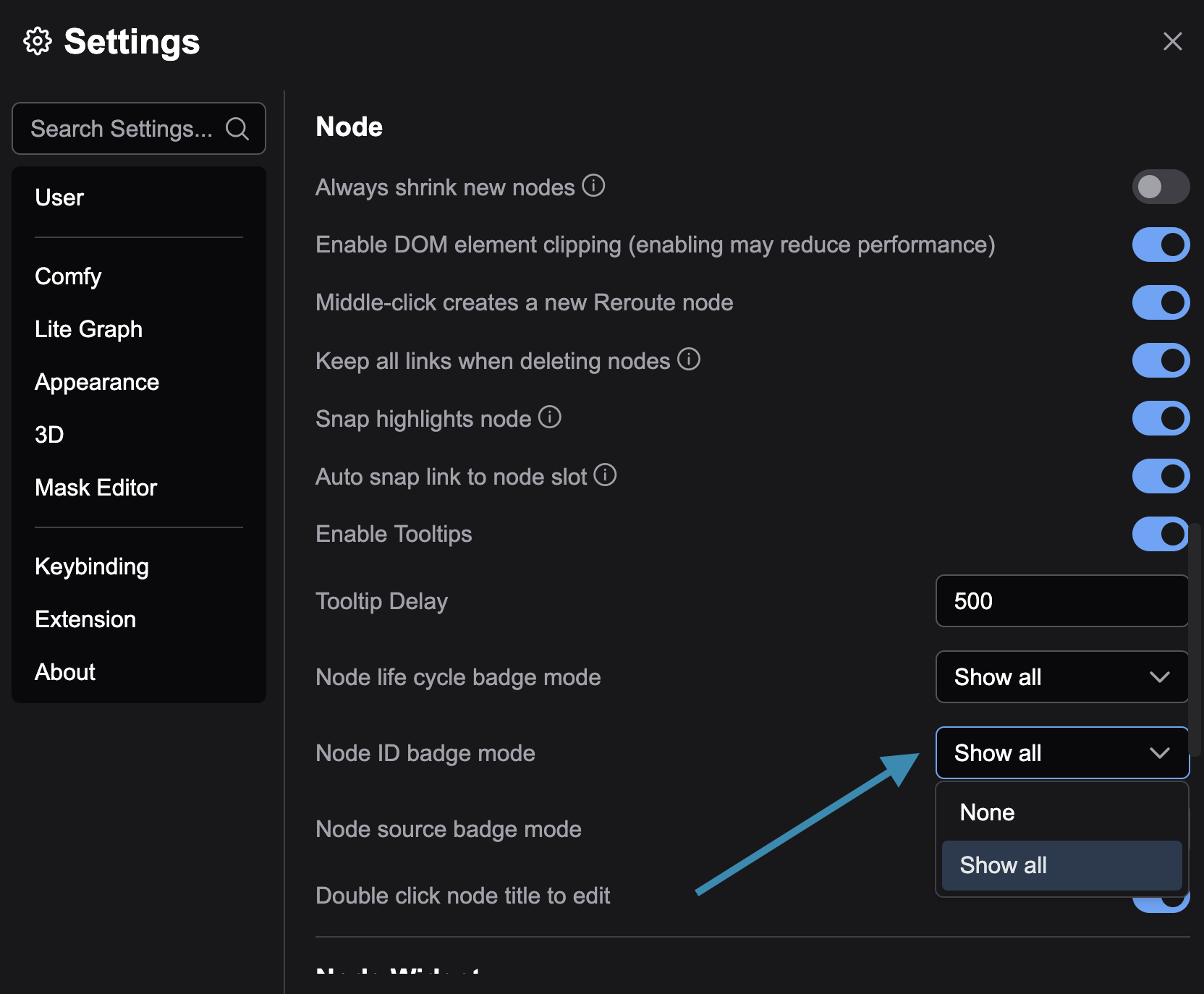Close the Settings dialog with X
1204x994 pixels.
click(1172, 41)
